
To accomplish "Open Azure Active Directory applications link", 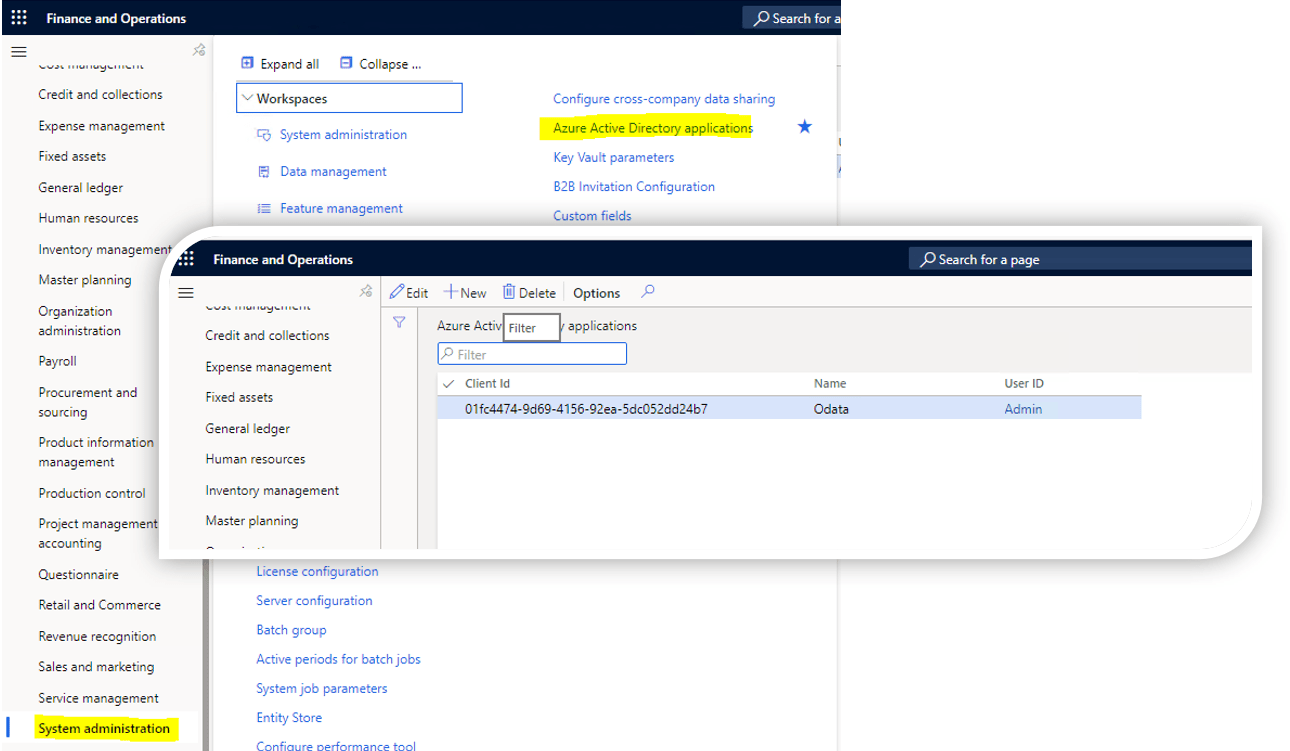I will pos(653,128).
